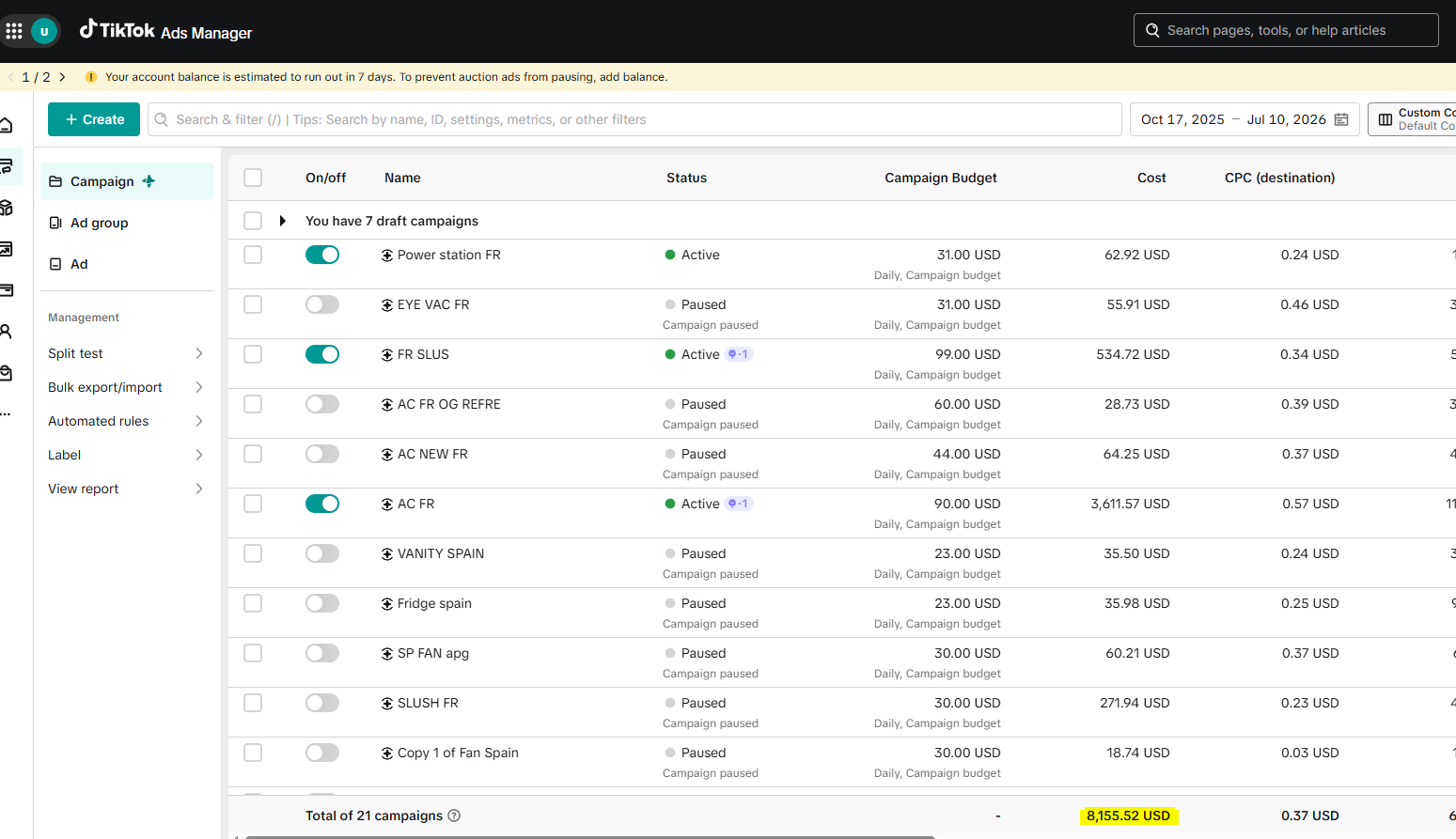This screenshot has width=1456, height=839.
Task: Click the Smart+ icon next to Power station FR
Action: tap(387, 256)
